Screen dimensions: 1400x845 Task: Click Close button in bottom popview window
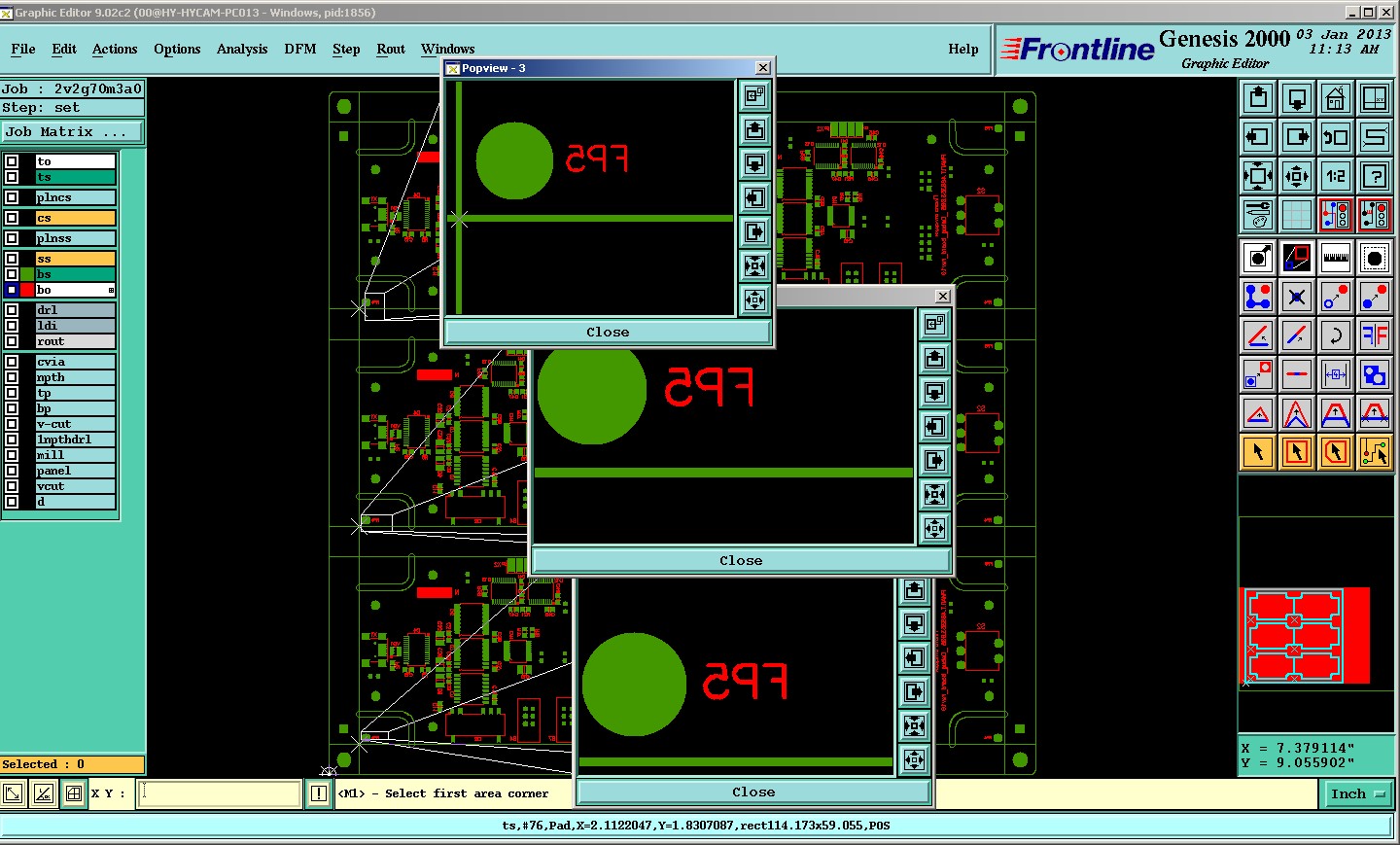tap(753, 792)
